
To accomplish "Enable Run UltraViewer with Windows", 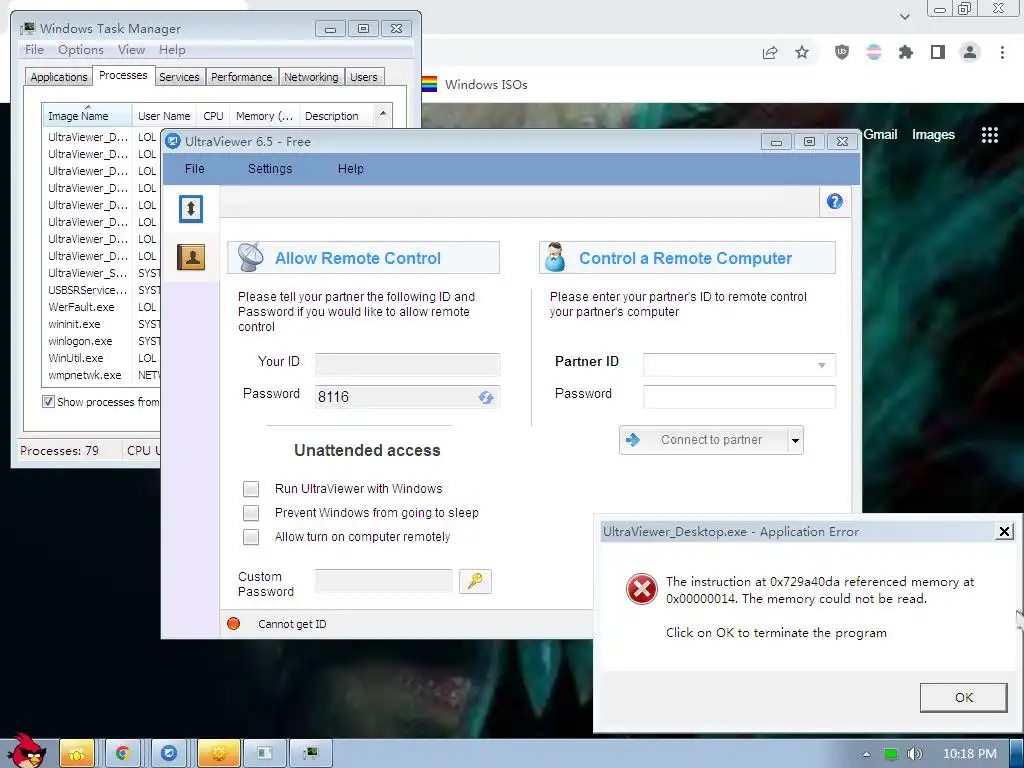I will coord(251,488).
